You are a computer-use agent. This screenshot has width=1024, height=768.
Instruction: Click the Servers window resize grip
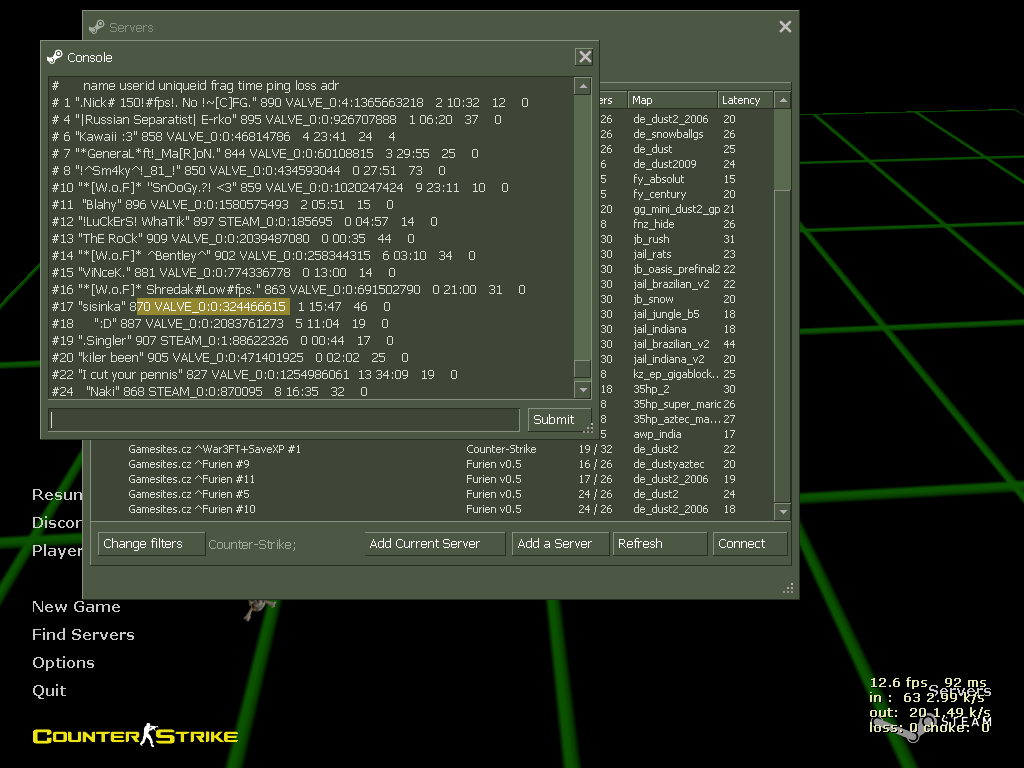point(788,588)
